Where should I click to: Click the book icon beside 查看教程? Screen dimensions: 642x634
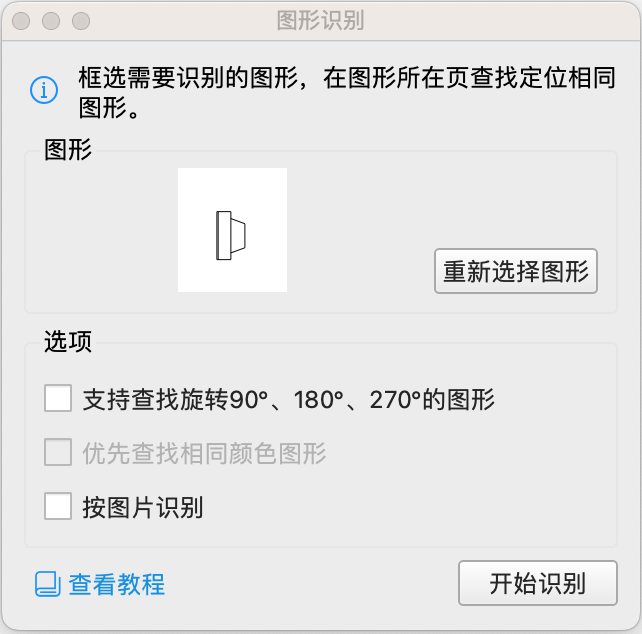point(48,584)
